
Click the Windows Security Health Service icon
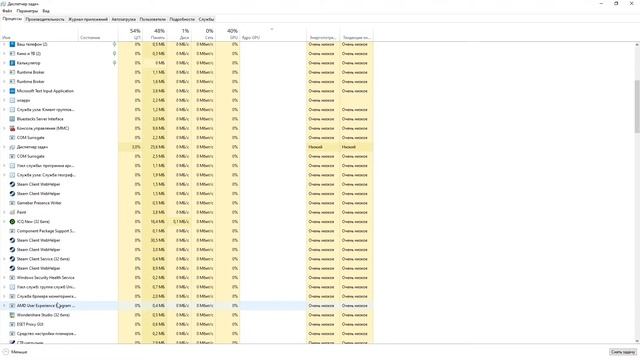click(12, 278)
